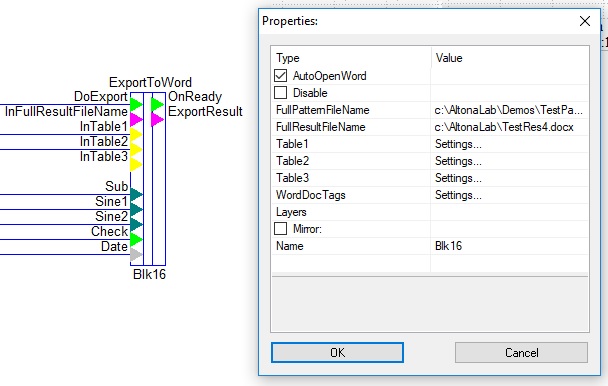Cancel the Properties dialog

pyautogui.click(x=521, y=352)
